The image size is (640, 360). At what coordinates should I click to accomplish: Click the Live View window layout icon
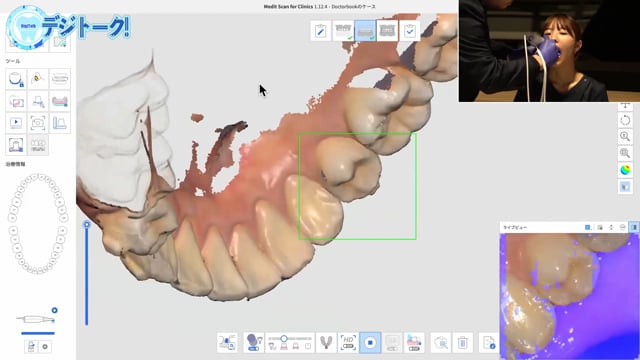[600, 227]
